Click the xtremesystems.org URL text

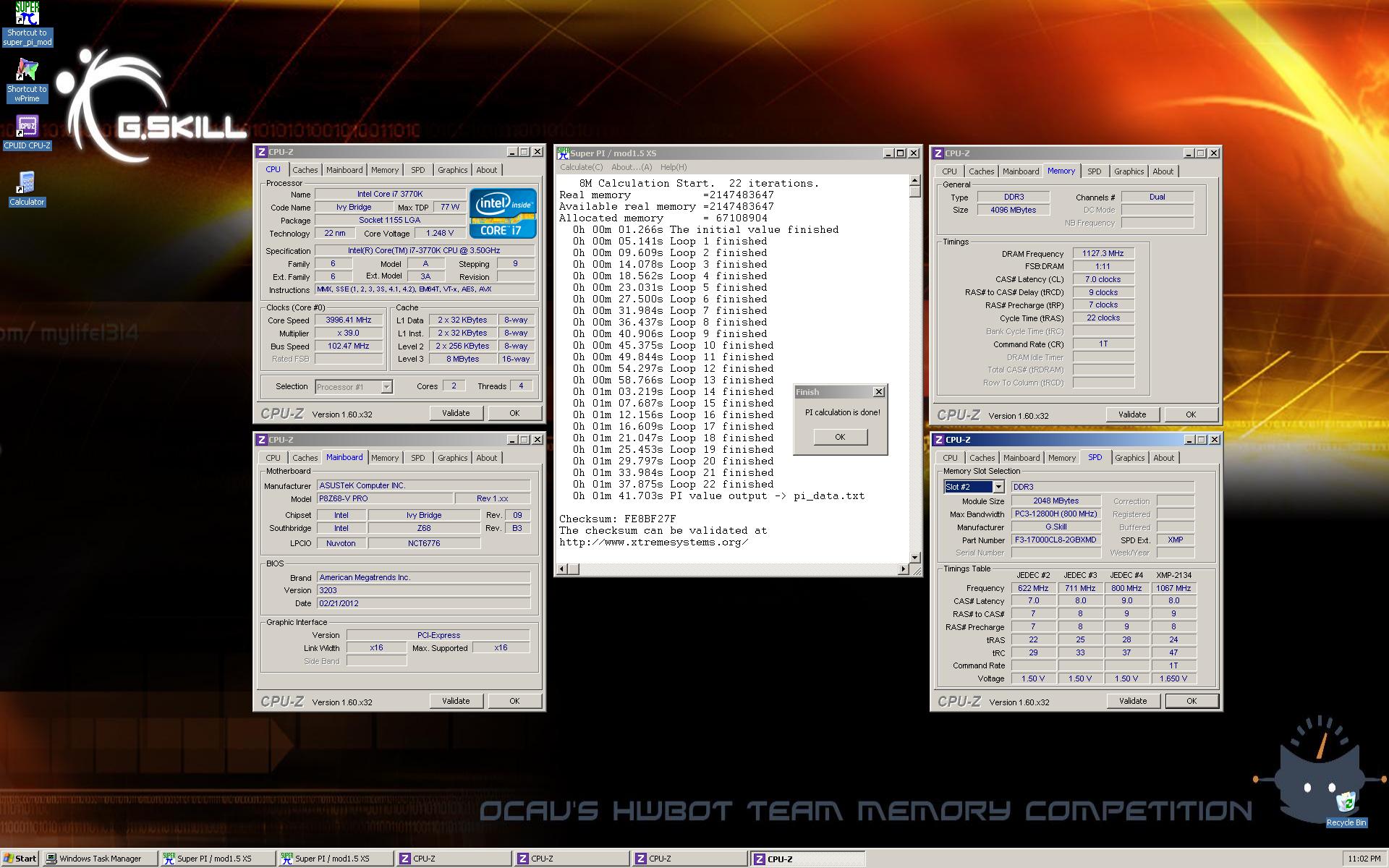(x=654, y=542)
